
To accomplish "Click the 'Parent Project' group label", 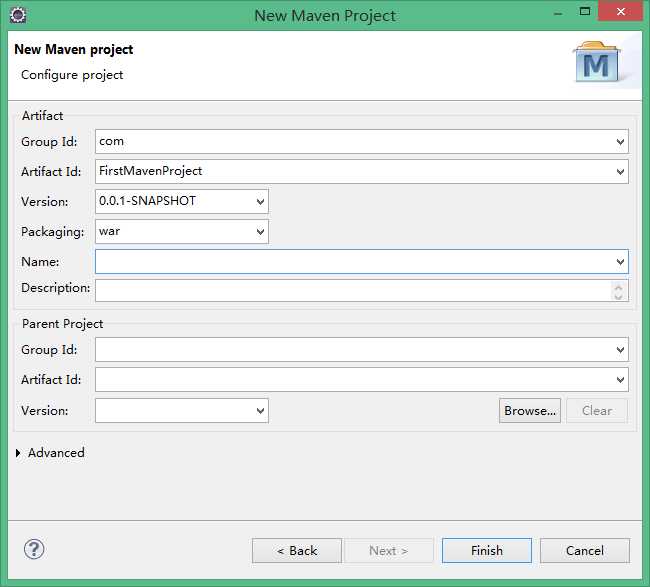I will (x=63, y=324).
